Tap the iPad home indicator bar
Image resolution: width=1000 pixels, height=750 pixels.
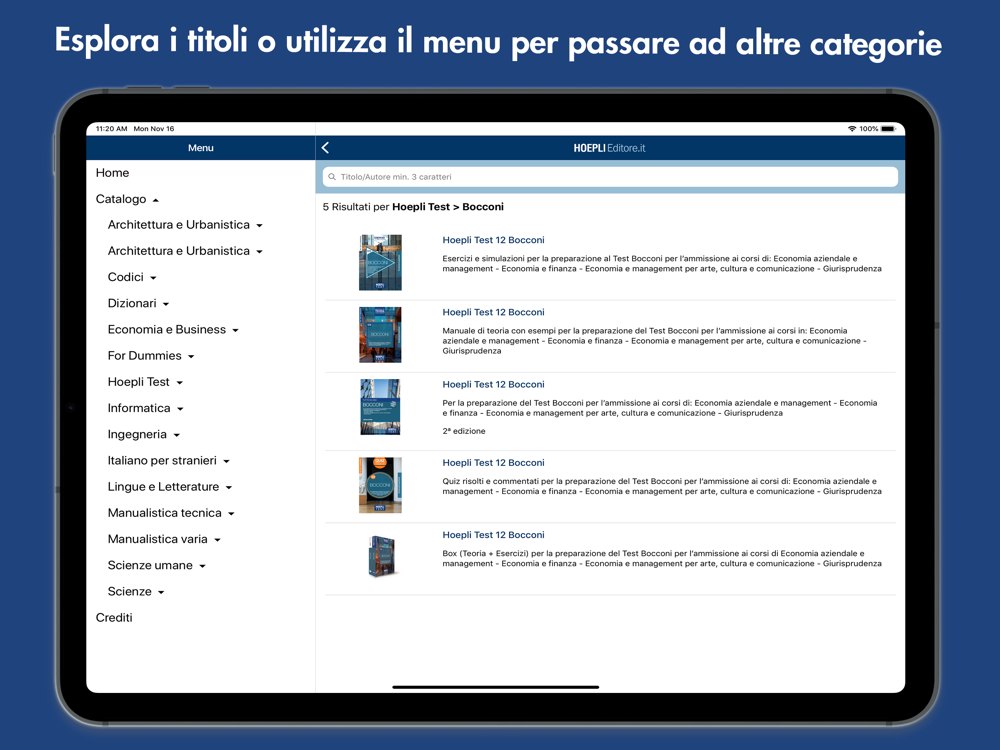(x=496, y=687)
